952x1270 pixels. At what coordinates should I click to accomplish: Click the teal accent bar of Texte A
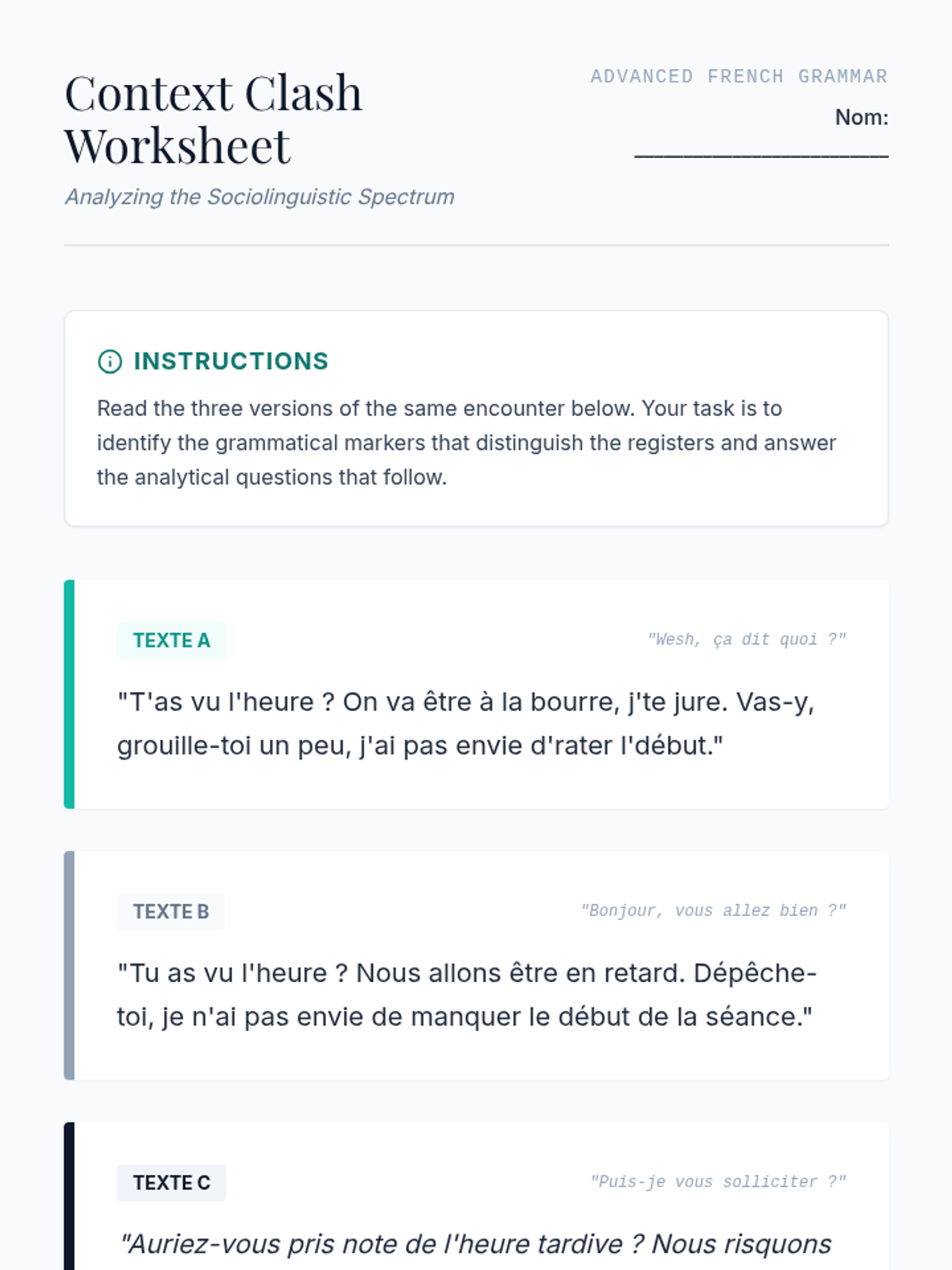(x=69, y=695)
